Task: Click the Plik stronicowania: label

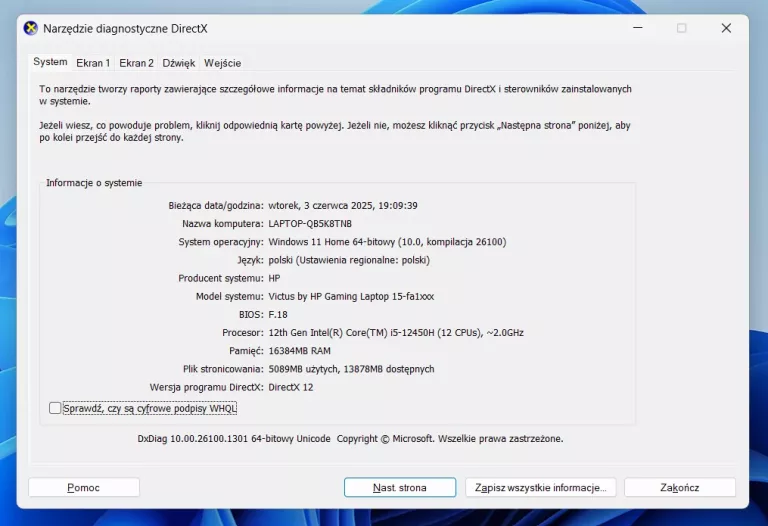Action: pyautogui.click(x=223, y=369)
